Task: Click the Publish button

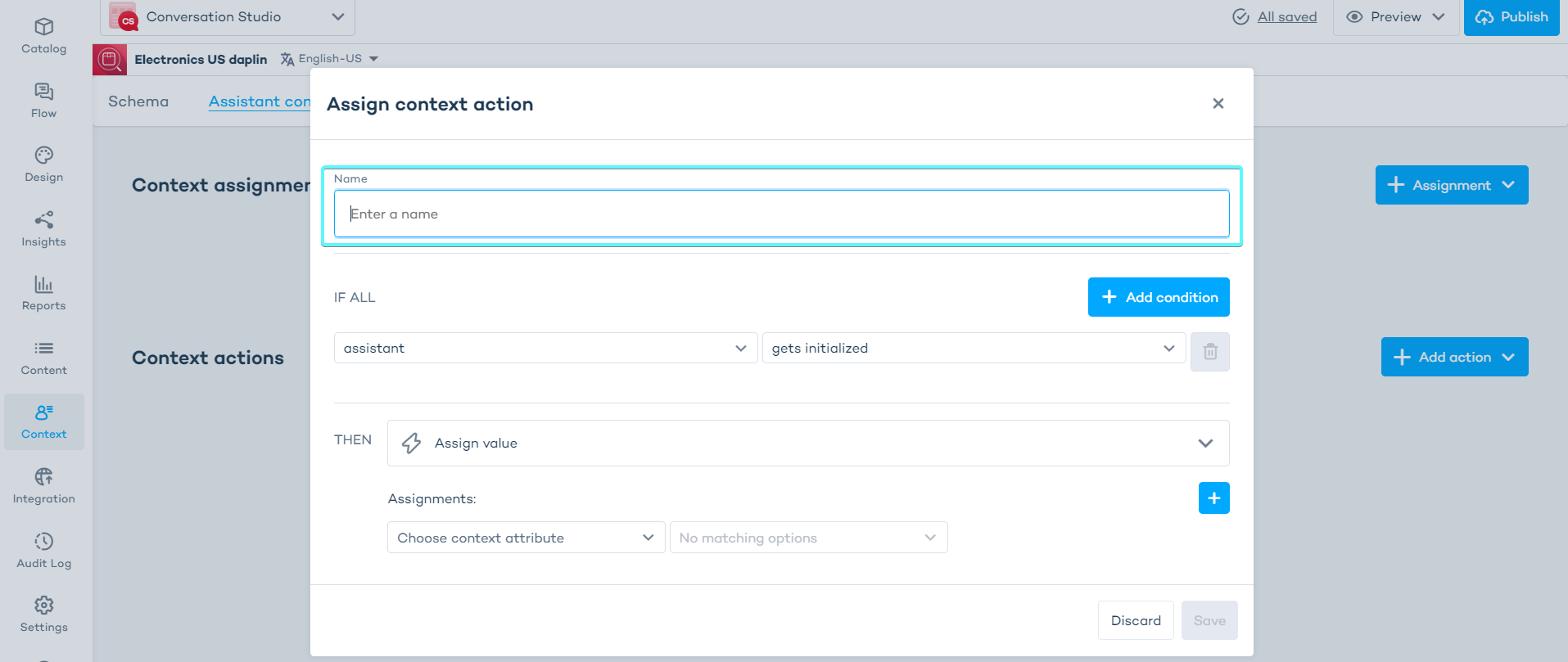Action: [x=1512, y=17]
